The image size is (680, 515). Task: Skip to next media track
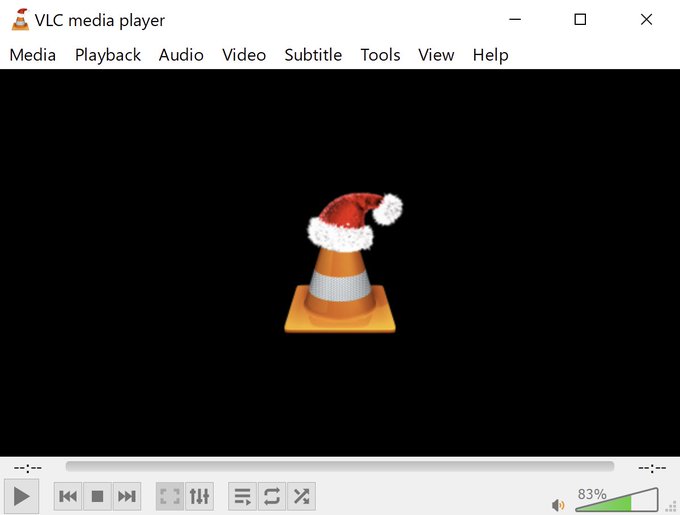tap(127, 496)
